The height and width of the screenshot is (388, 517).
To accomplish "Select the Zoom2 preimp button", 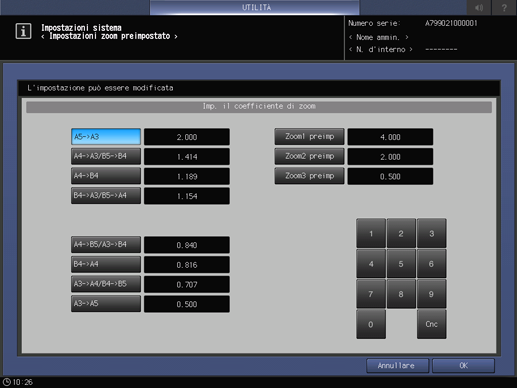I will pos(309,156).
